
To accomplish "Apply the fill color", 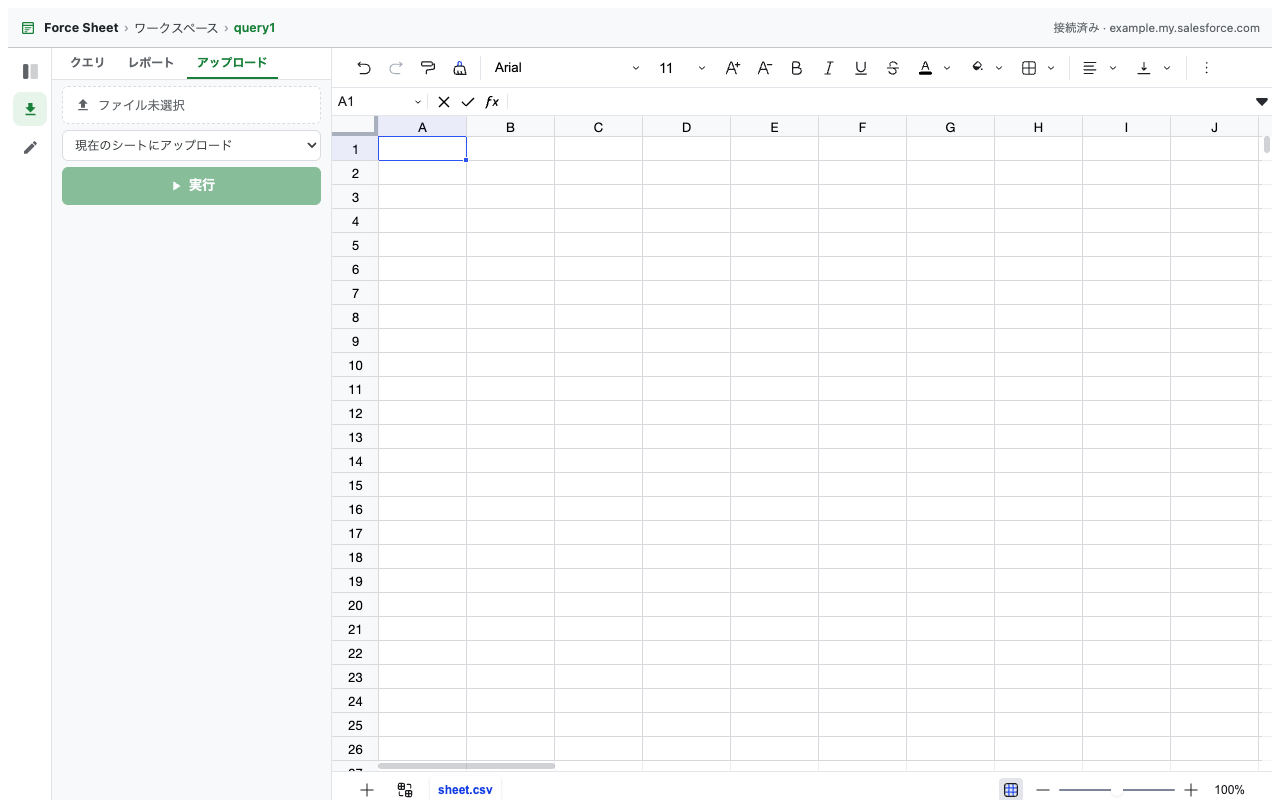I will click(977, 68).
